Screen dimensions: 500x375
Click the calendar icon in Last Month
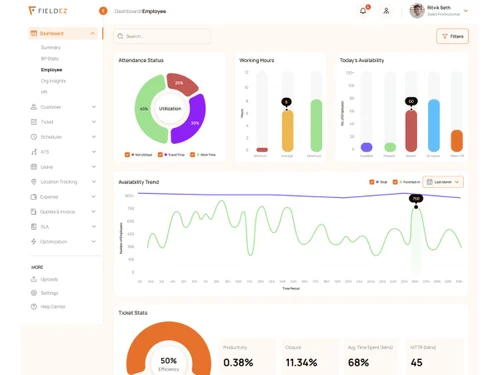coord(430,182)
